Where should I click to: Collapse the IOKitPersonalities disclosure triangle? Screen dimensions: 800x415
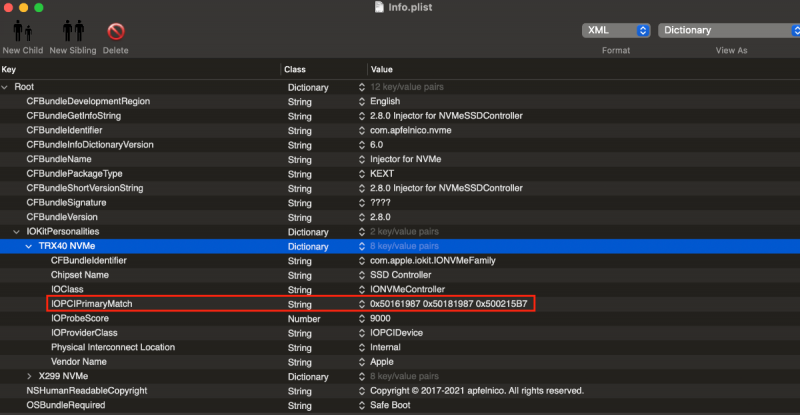click(16, 232)
